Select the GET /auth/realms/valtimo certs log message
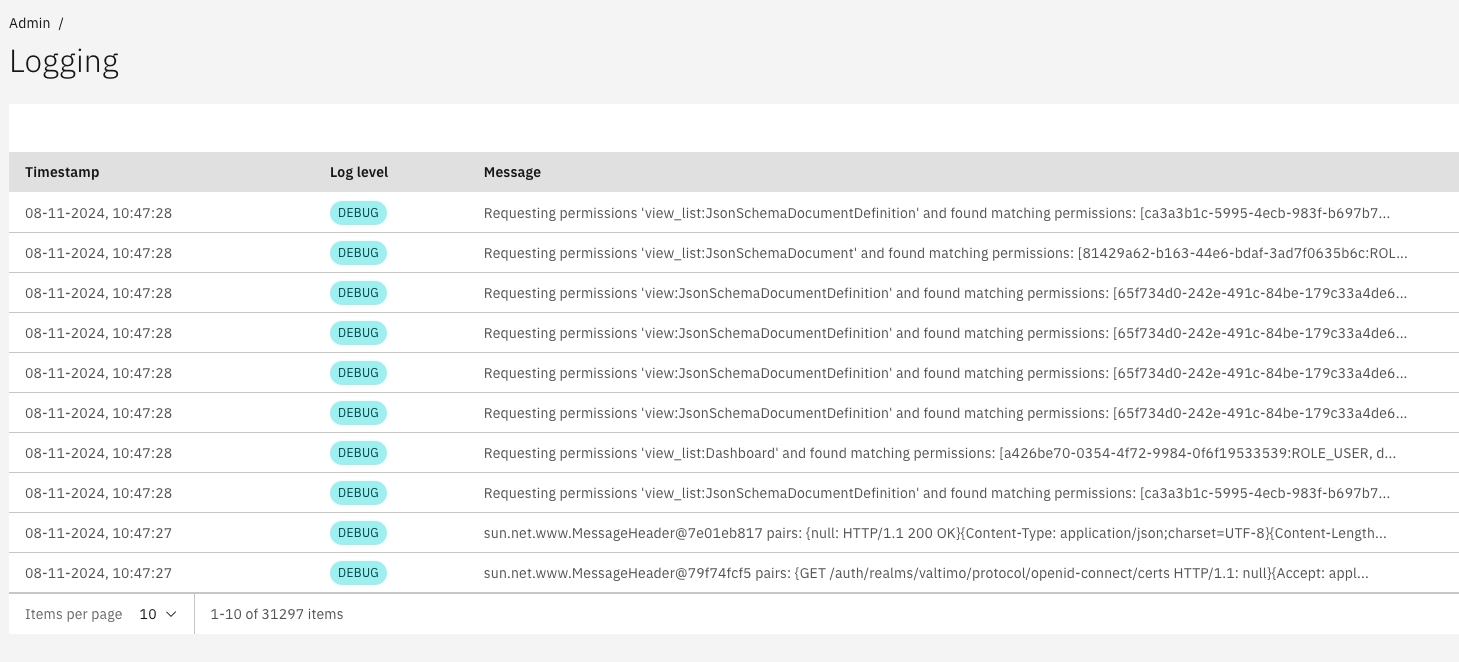The width and height of the screenshot is (1459, 662). 926,573
